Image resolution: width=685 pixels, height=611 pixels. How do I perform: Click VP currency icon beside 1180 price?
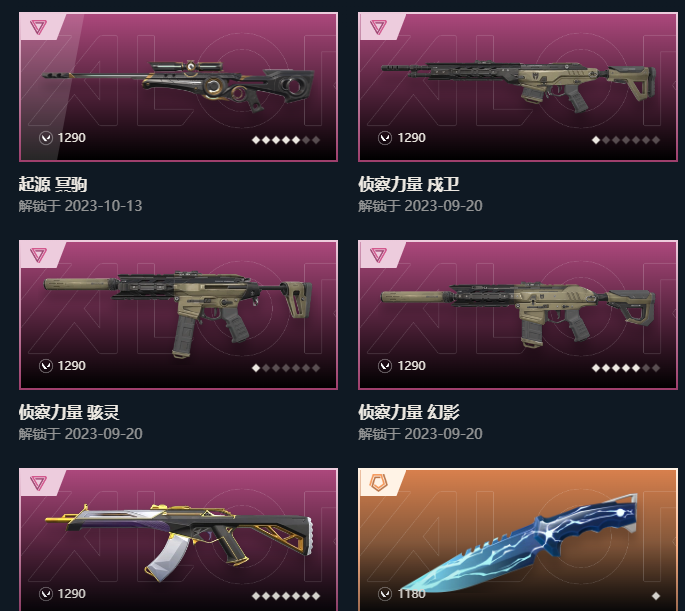point(385,594)
